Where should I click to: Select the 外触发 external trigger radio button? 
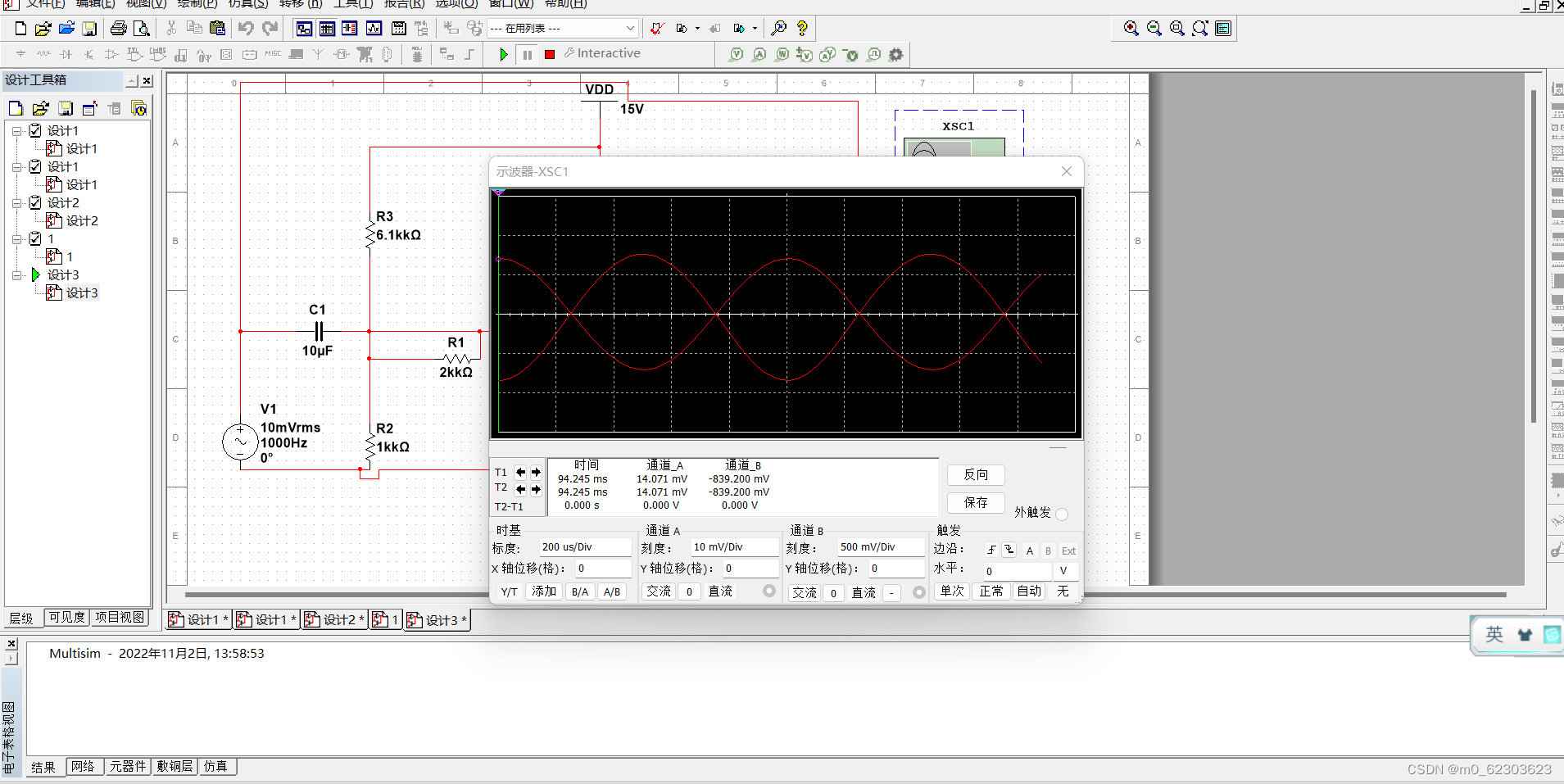click(x=1062, y=514)
